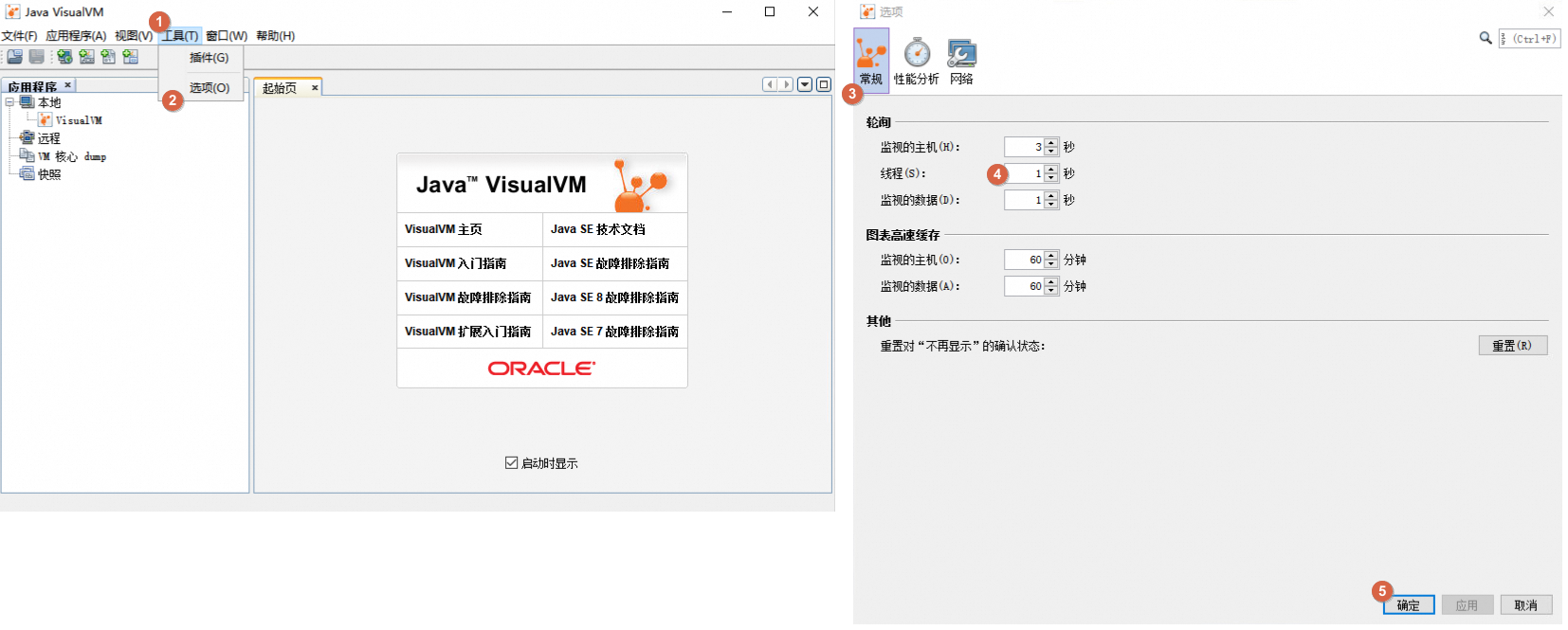Choose 选项(O) from Tools menu
Viewport: 1568px width, 630px height.
coord(201,88)
